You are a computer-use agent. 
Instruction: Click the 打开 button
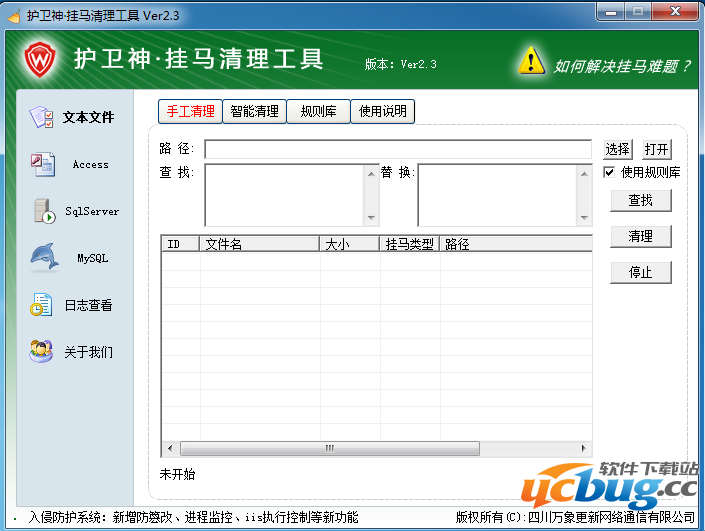(x=656, y=149)
